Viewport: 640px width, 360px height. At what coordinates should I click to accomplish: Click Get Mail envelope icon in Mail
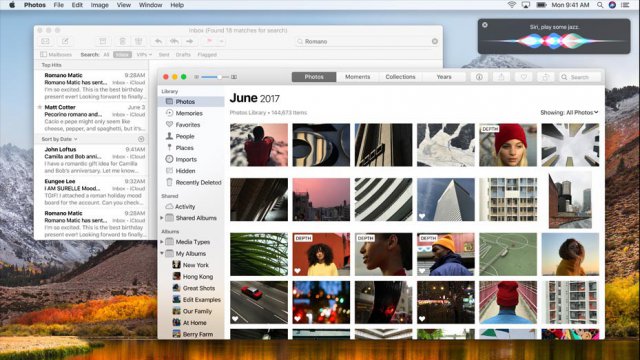point(45,41)
